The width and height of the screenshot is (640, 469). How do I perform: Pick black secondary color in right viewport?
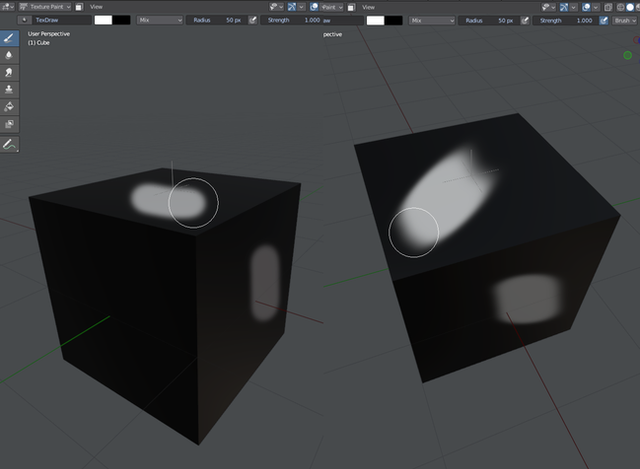coord(393,20)
